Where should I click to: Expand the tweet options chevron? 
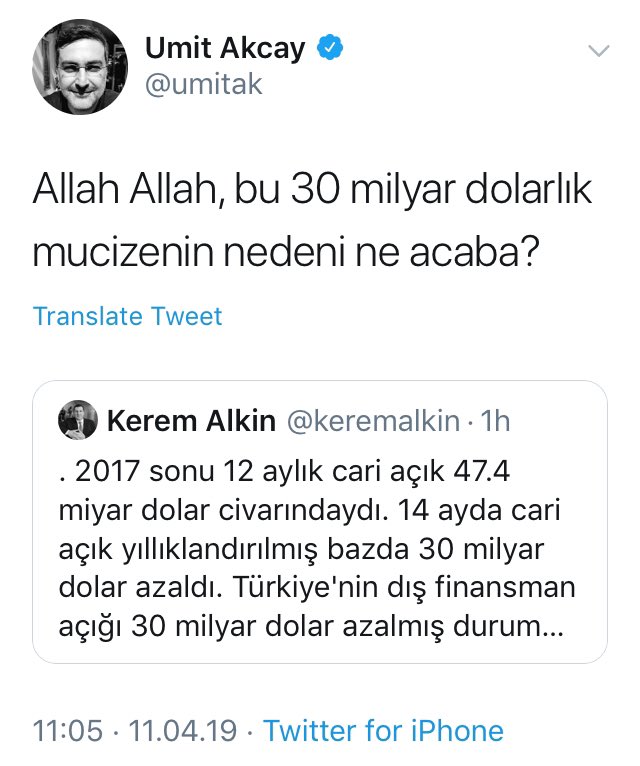point(598,51)
